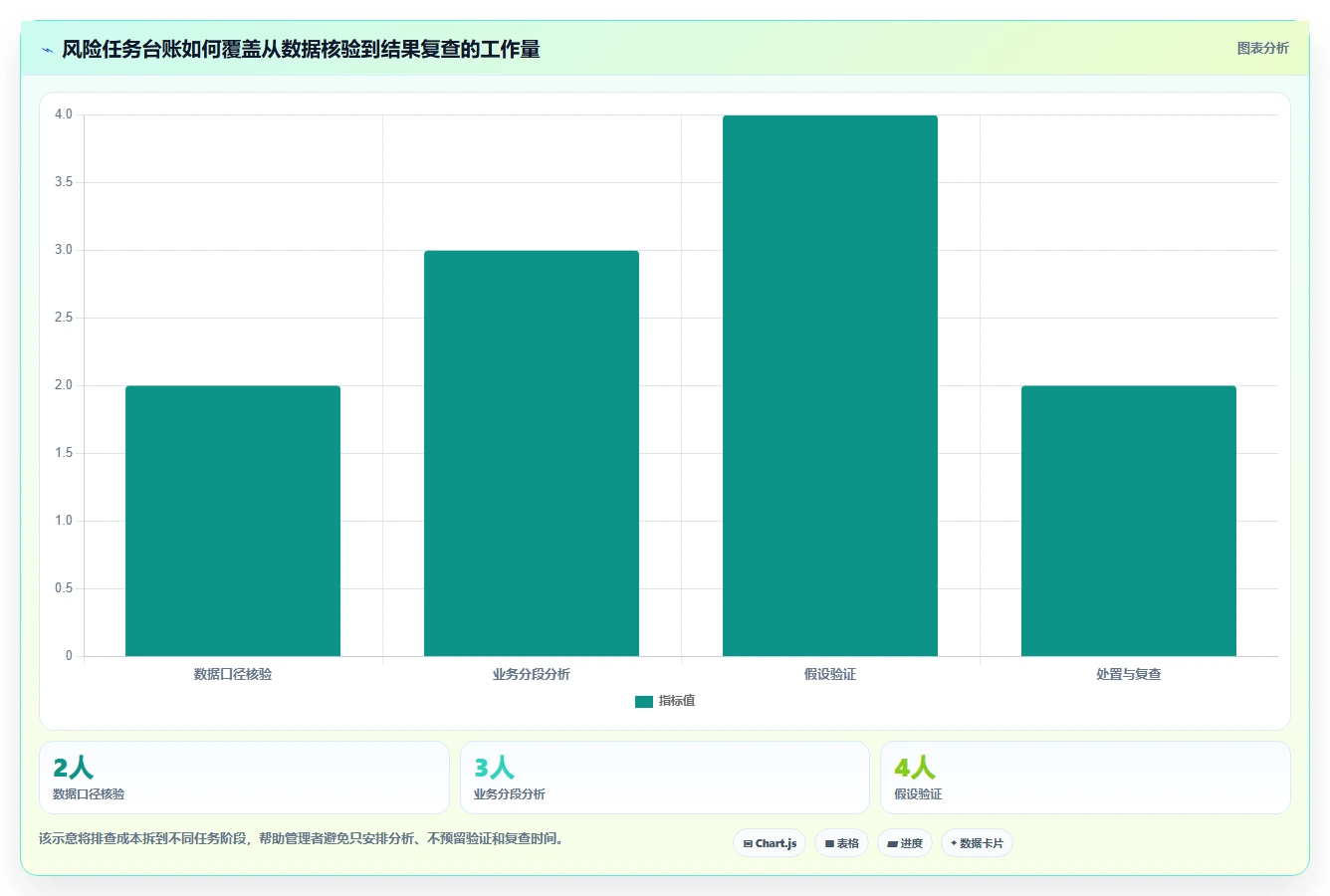Screen dimensions: 1330x896
Task: Click the lightning icon beside the title
Action: 47,50
